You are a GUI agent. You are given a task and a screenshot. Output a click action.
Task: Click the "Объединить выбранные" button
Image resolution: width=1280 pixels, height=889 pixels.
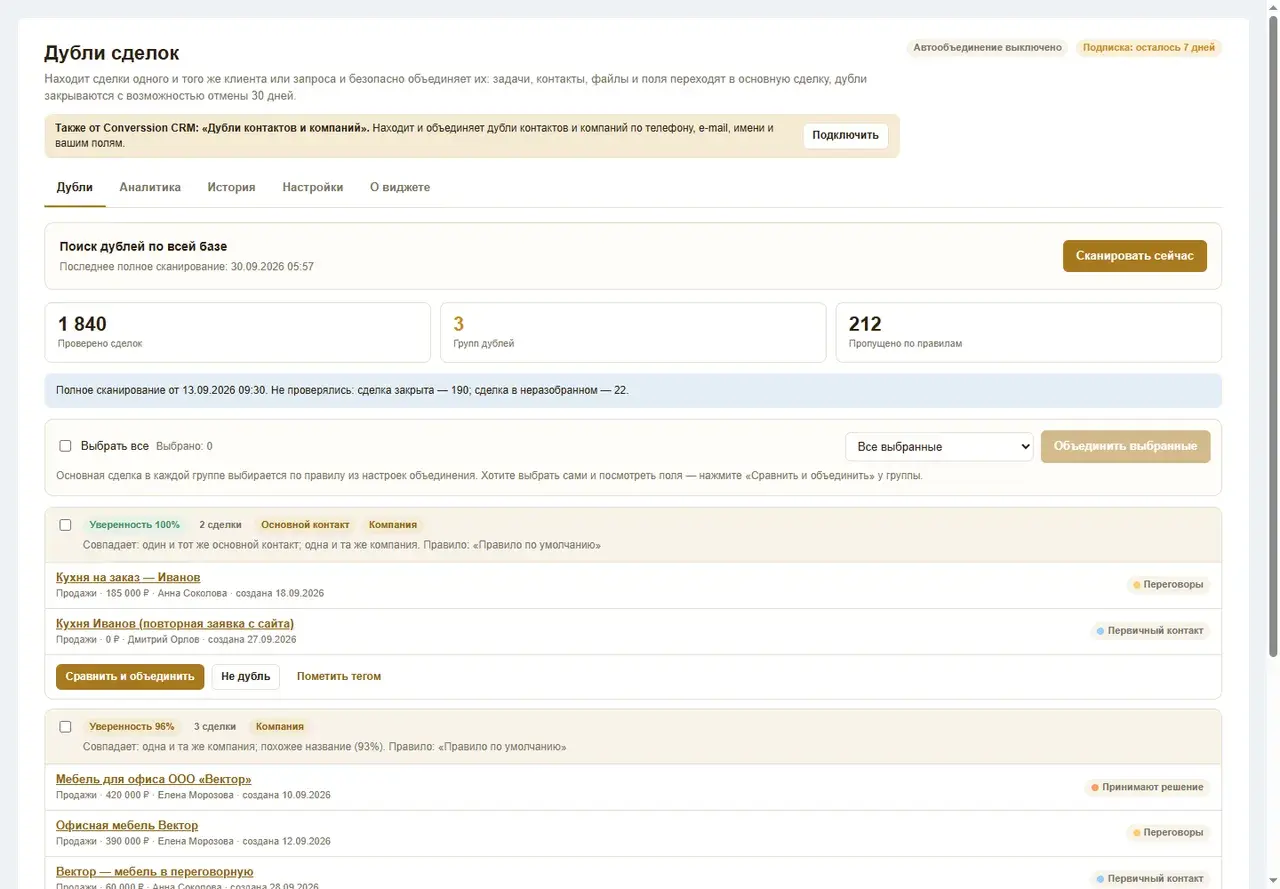[1126, 447]
